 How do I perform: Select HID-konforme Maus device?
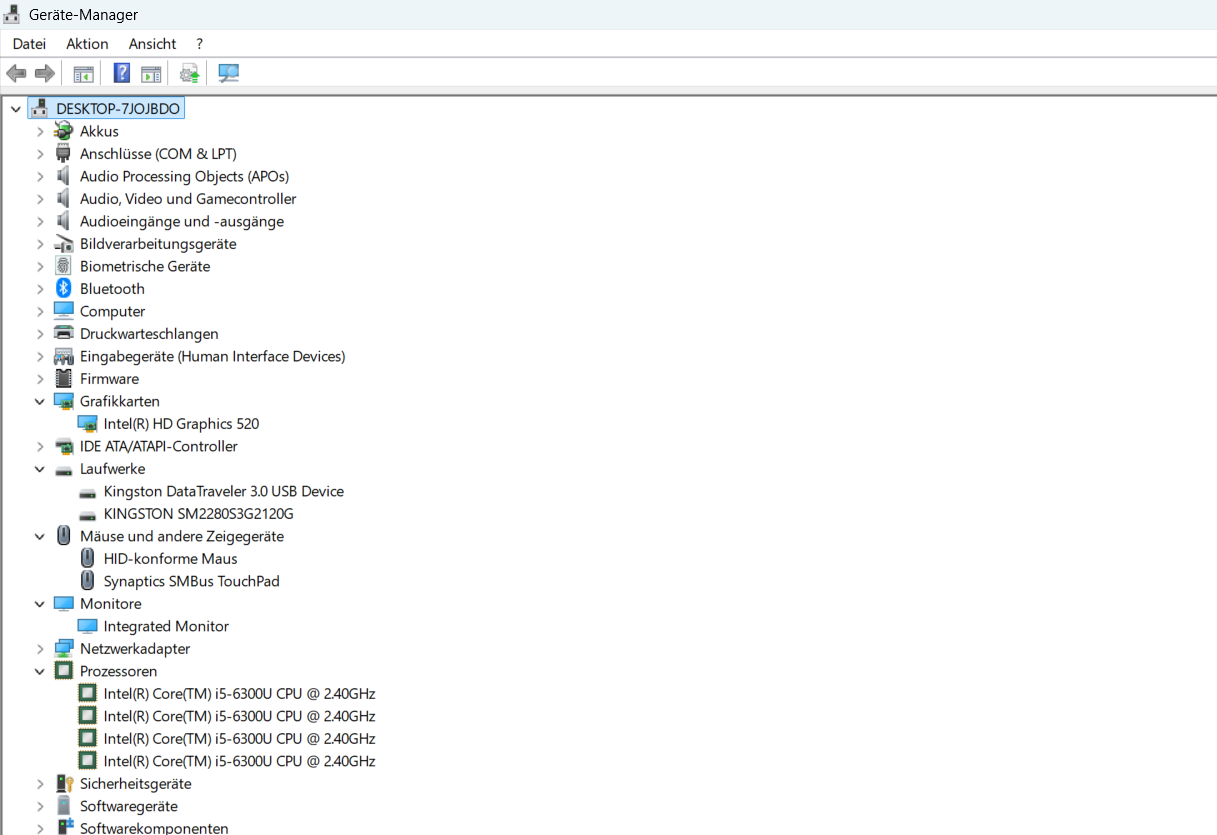coord(170,558)
